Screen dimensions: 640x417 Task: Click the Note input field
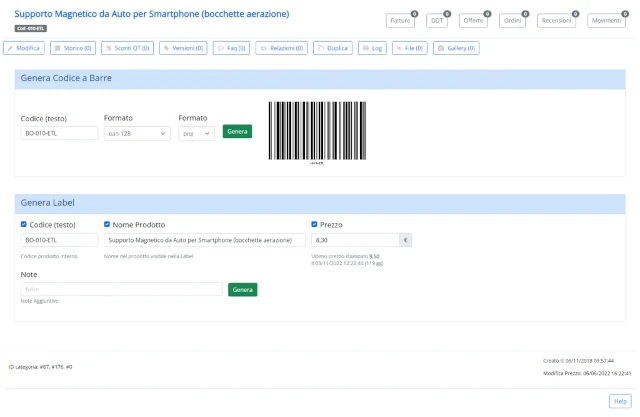[x=121, y=289]
